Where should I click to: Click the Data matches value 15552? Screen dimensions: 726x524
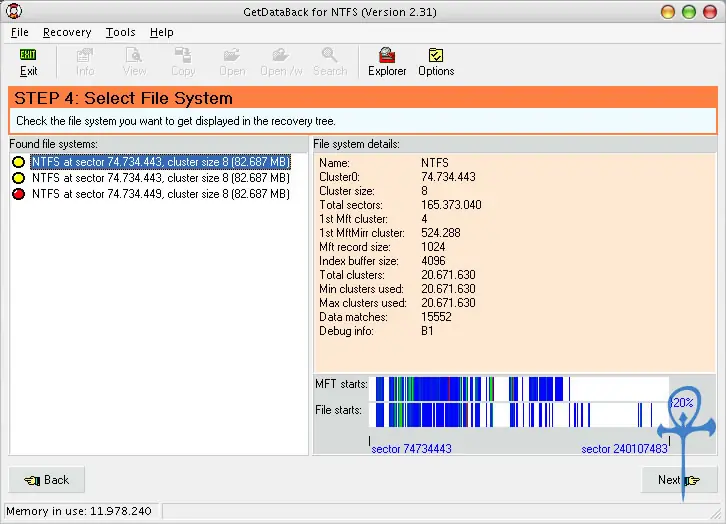[x=436, y=317]
